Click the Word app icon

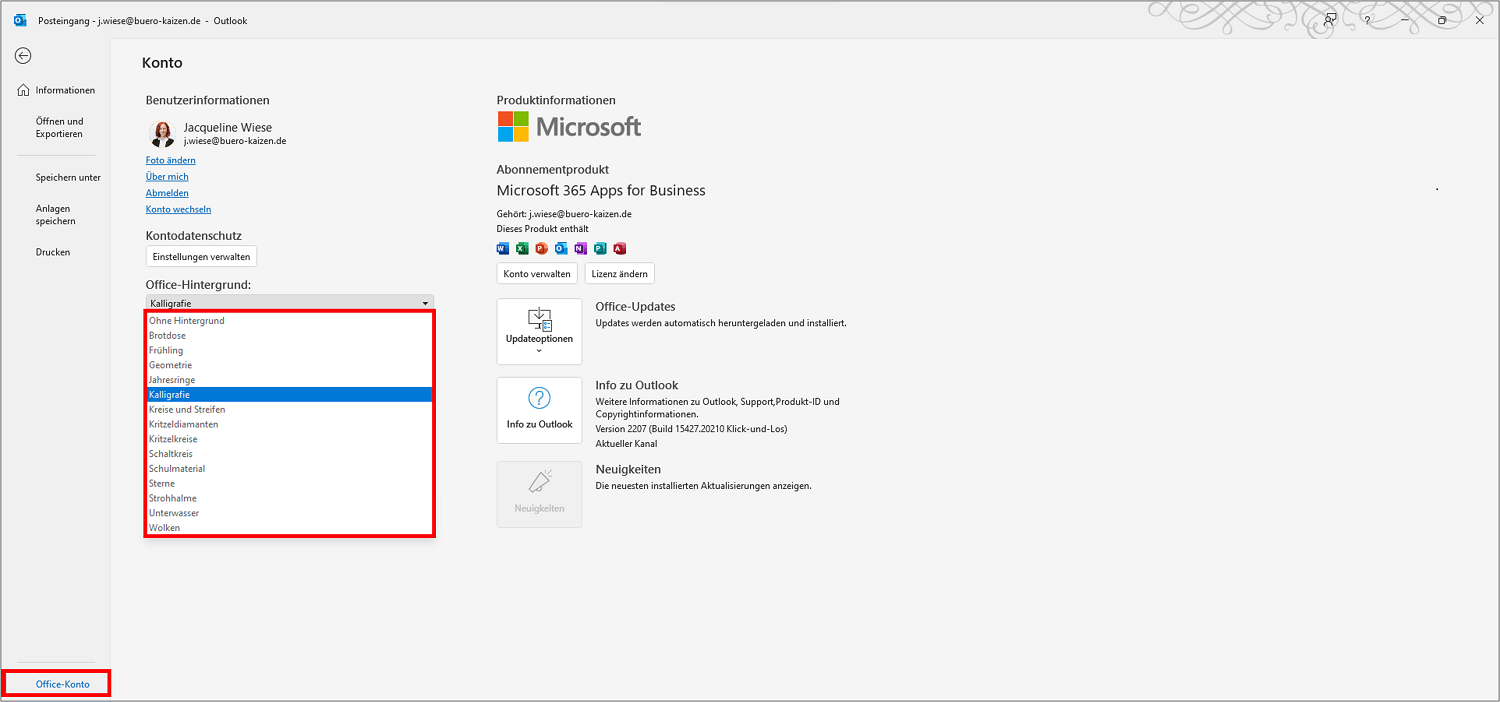pyautogui.click(x=503, y=248)
